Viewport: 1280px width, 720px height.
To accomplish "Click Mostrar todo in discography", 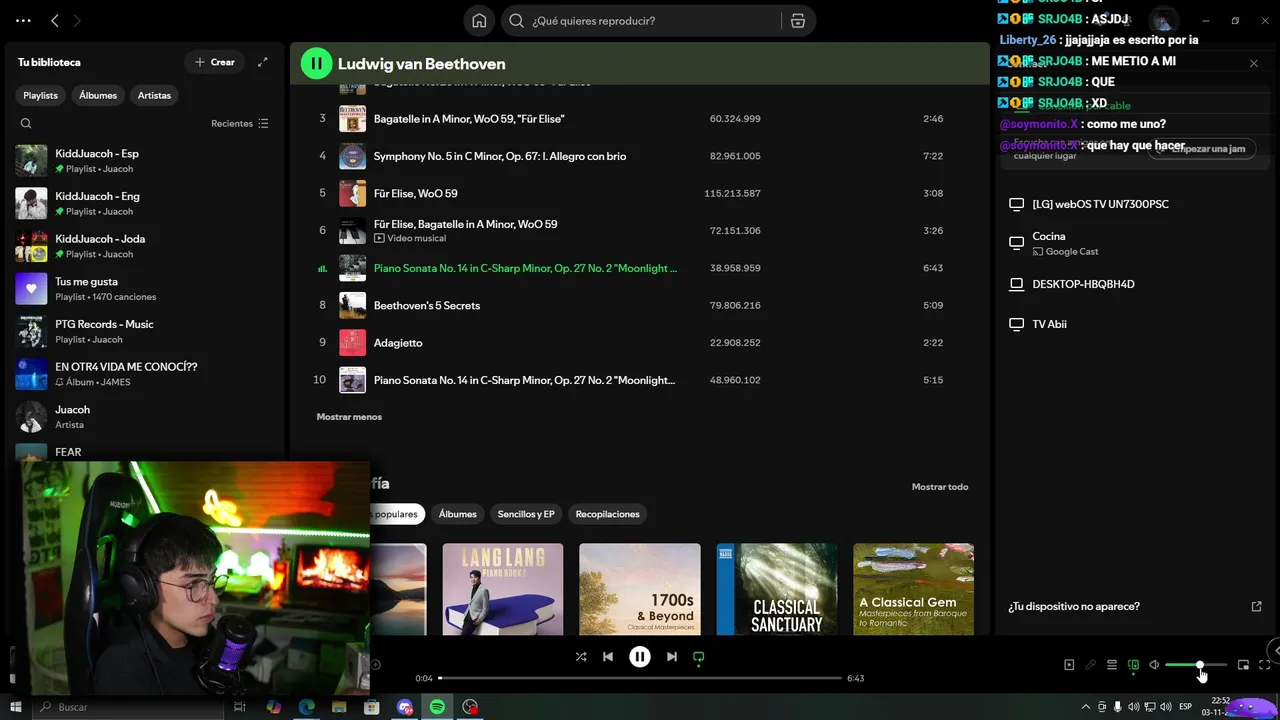I will pyautogui.click(x=940, y=487).
